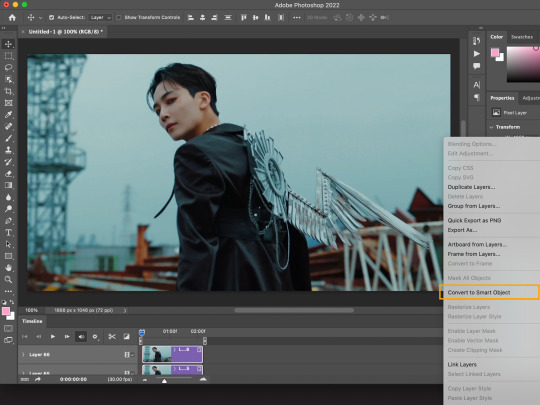This screenshot has height=405, width=540.
Task: Toggle Quick Mask mode button
Action: [8, 329]
